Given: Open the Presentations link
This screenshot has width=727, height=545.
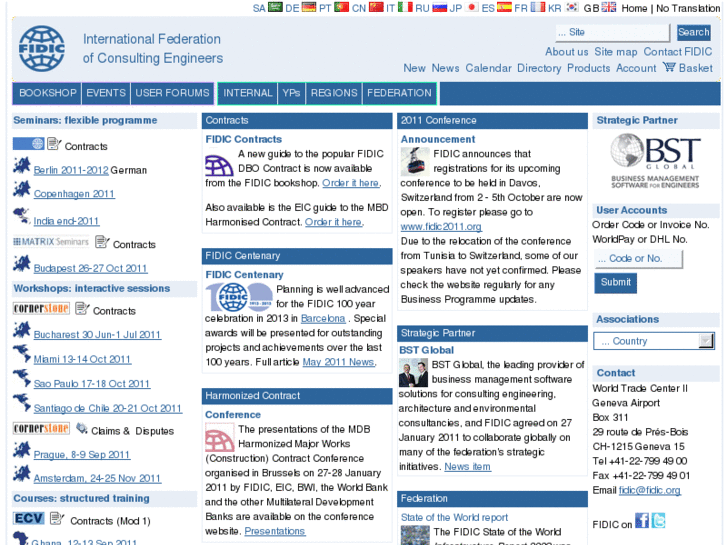Looking at the screenshot, I should click(x=274, y=531).
